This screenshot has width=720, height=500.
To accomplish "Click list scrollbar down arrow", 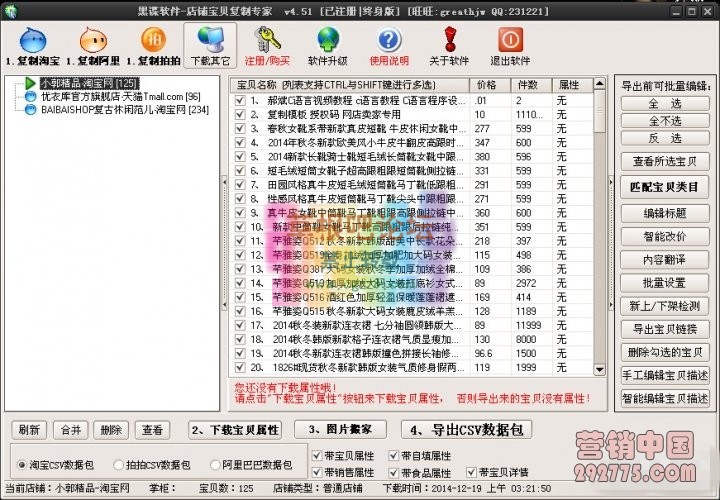I will point(599,369).
